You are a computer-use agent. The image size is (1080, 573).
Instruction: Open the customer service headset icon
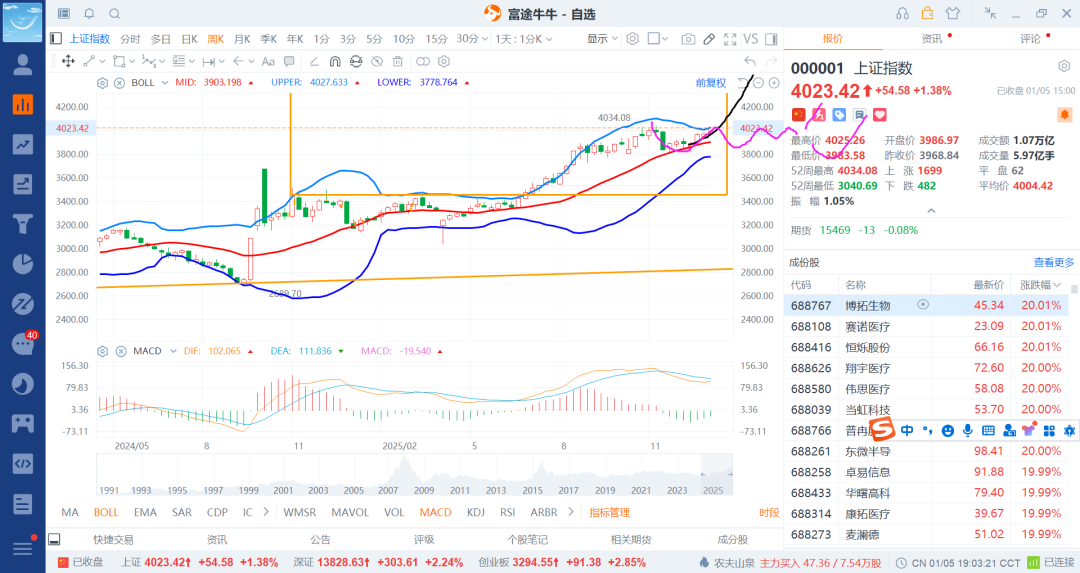[x=902, y=13]
